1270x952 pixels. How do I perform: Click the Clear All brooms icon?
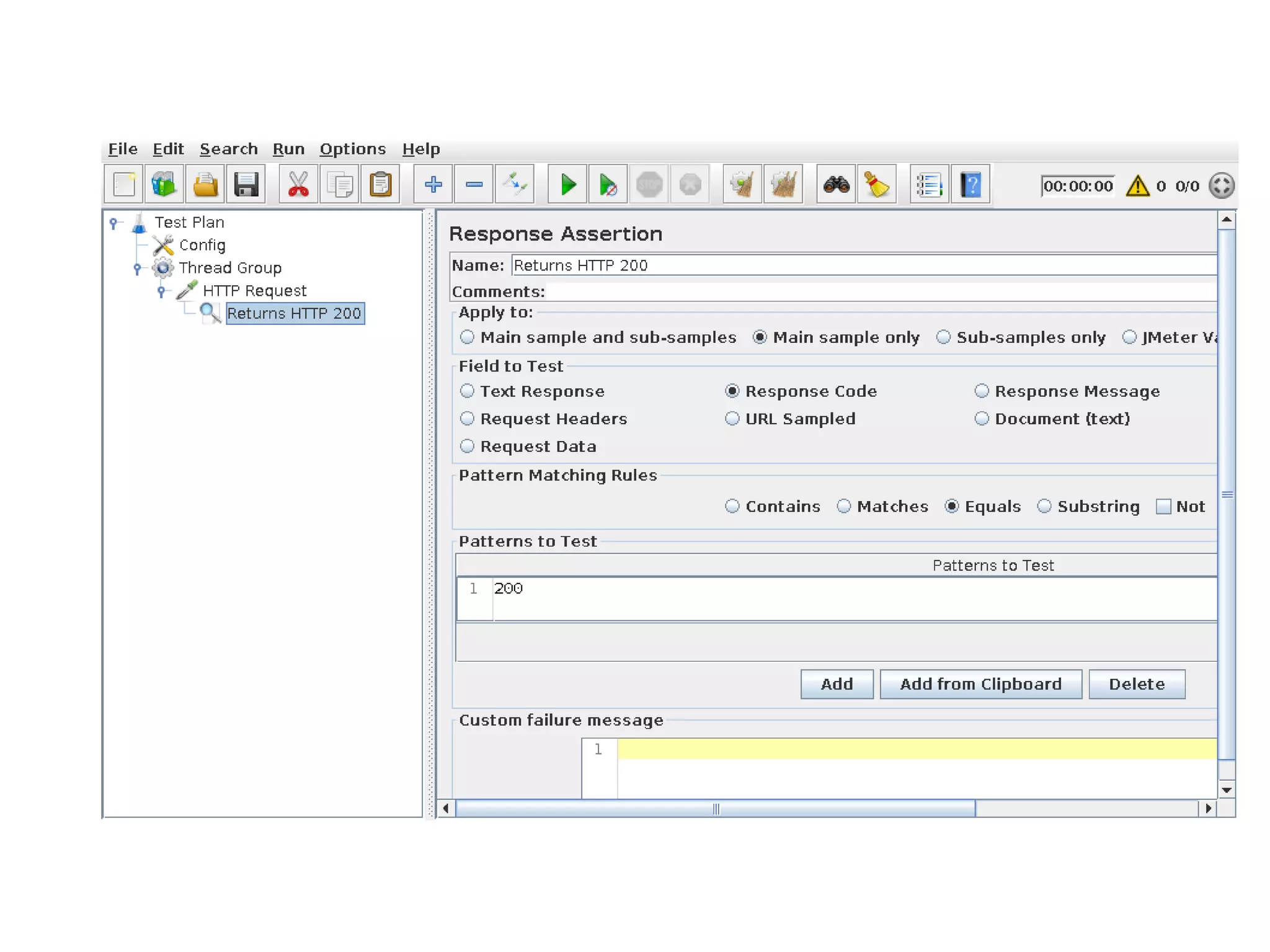[x=783, y=185]
